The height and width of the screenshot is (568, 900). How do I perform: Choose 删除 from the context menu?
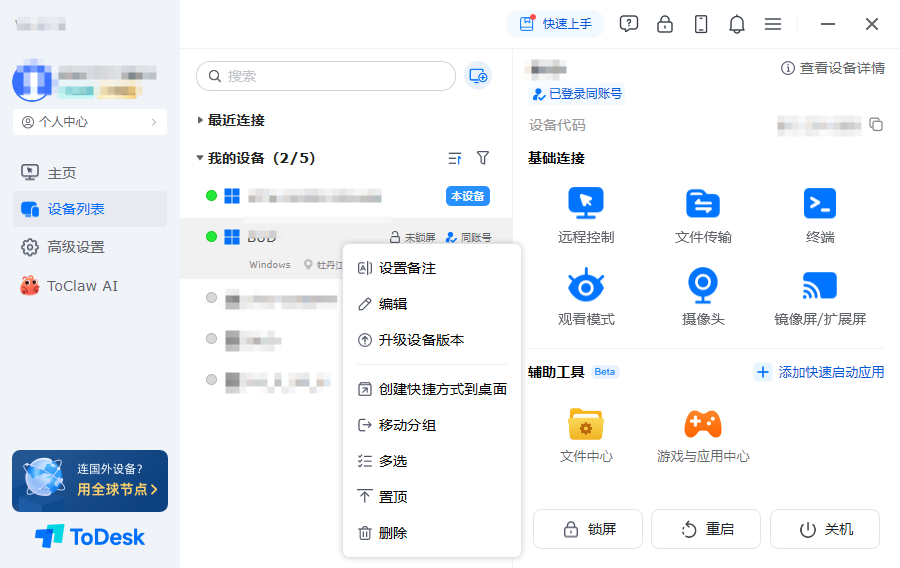click(432, 533)
